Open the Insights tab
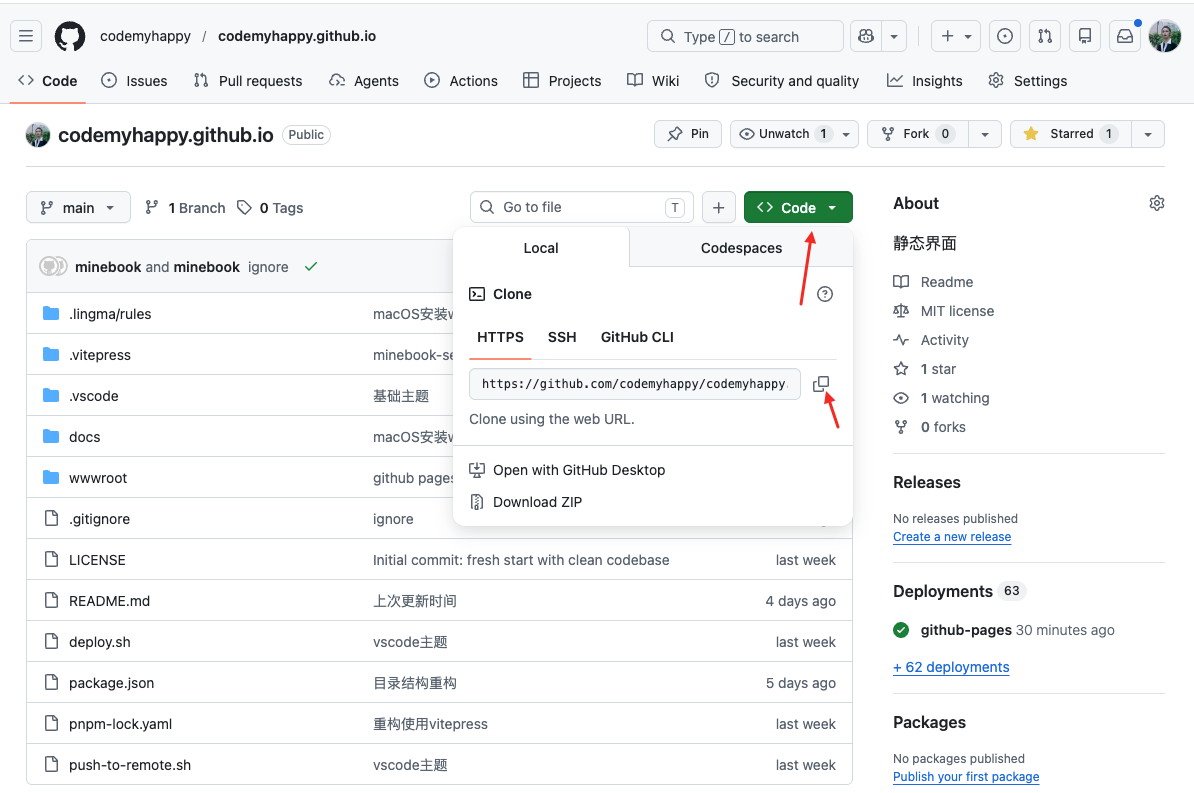Screen dimensions: 1194x793 click(x=925, y=81)
